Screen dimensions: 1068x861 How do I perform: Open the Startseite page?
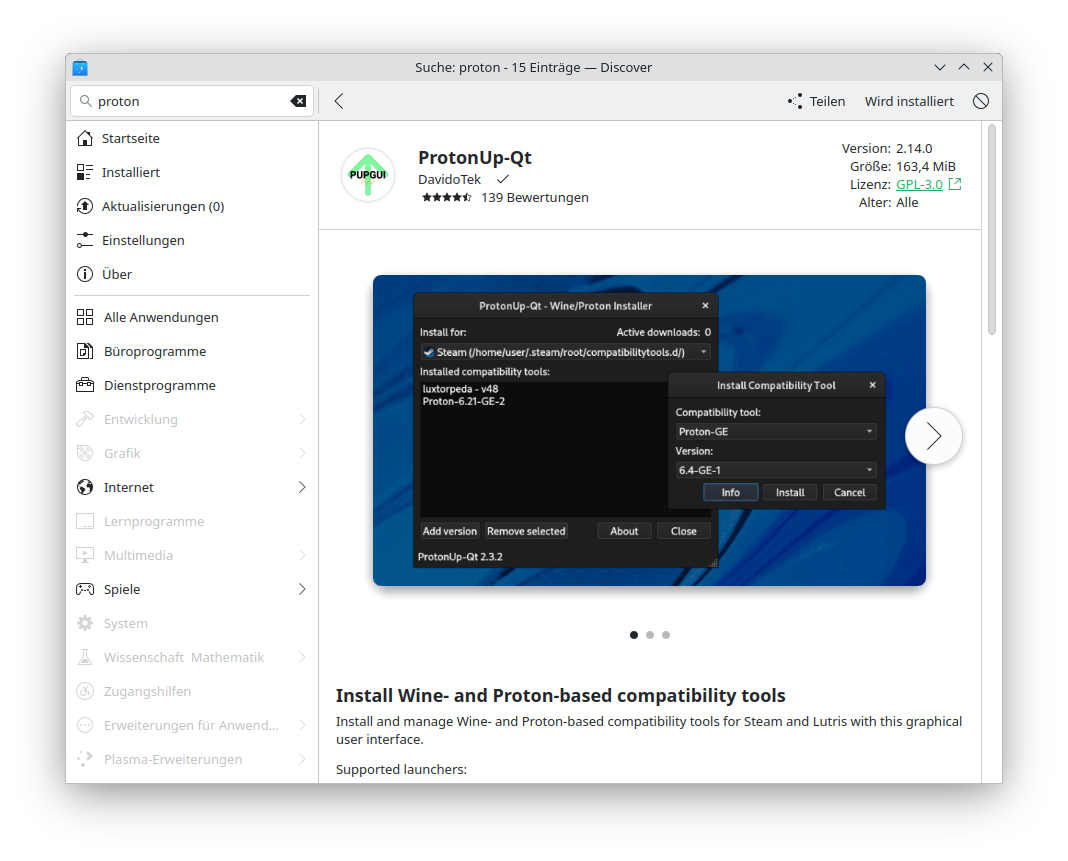[192, 138]
